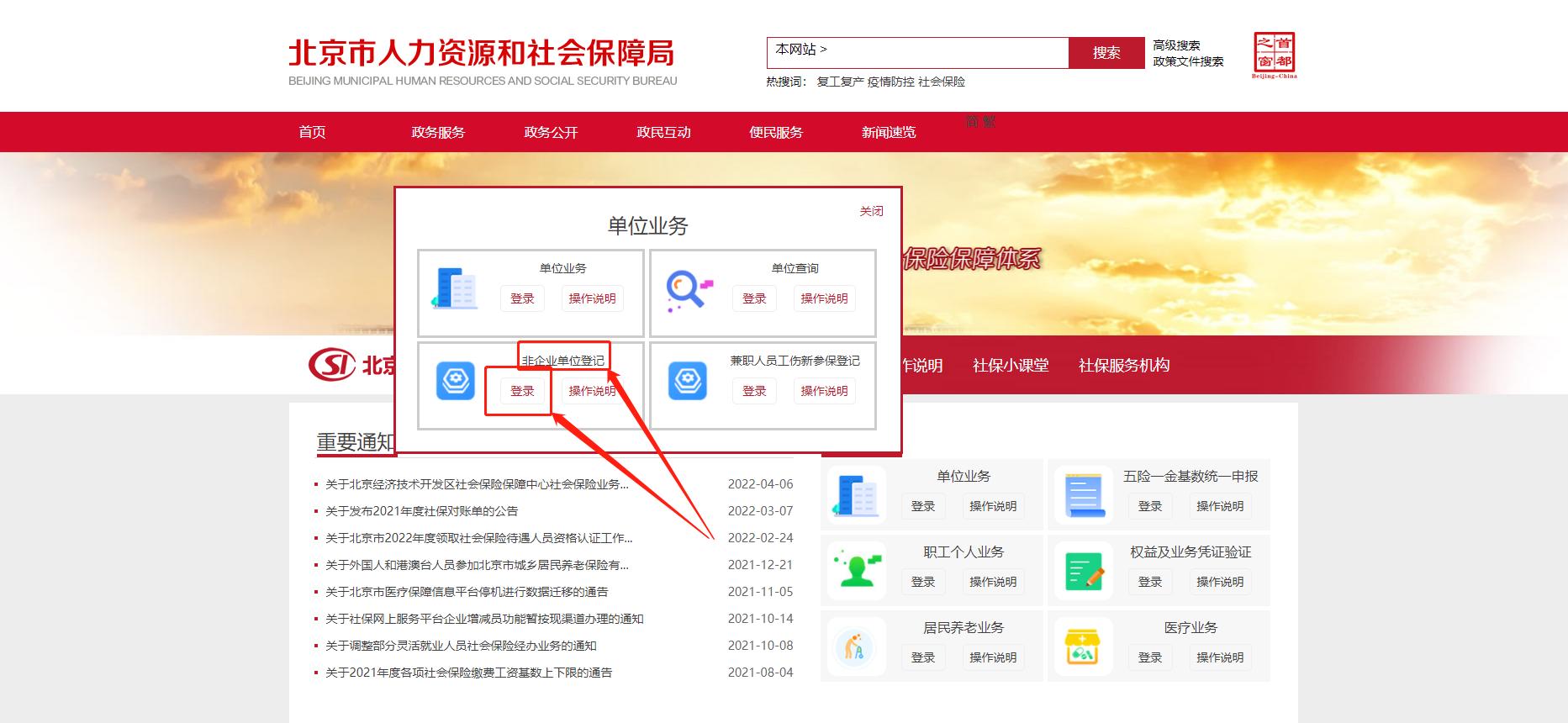Screen dimensions: 1568x723
Task: Open notice about 灵活就业人员社会保险经办业务
Action: [461, 646]
